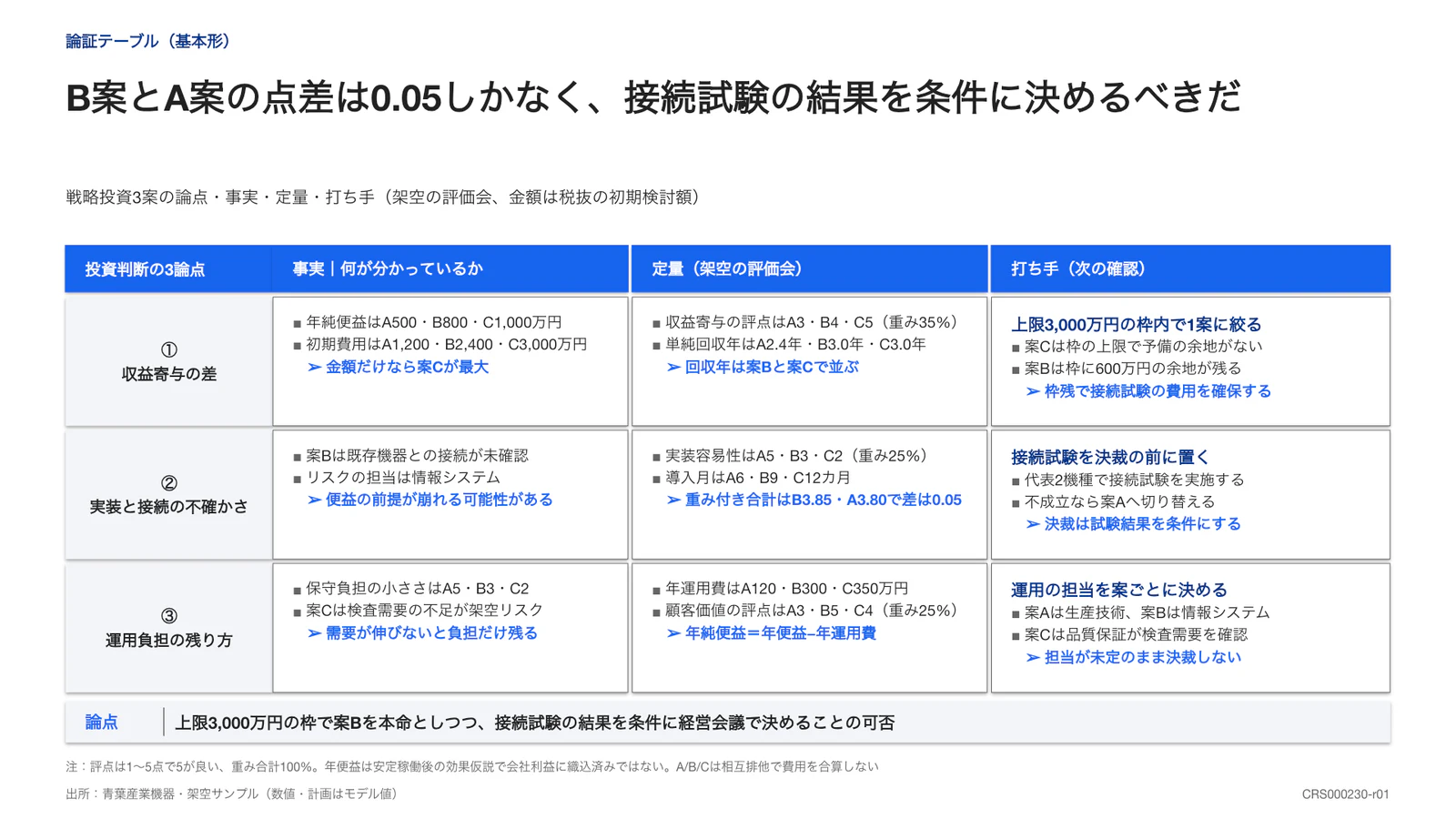Click row label ③ 運用負担の残り方

[168, 628]
